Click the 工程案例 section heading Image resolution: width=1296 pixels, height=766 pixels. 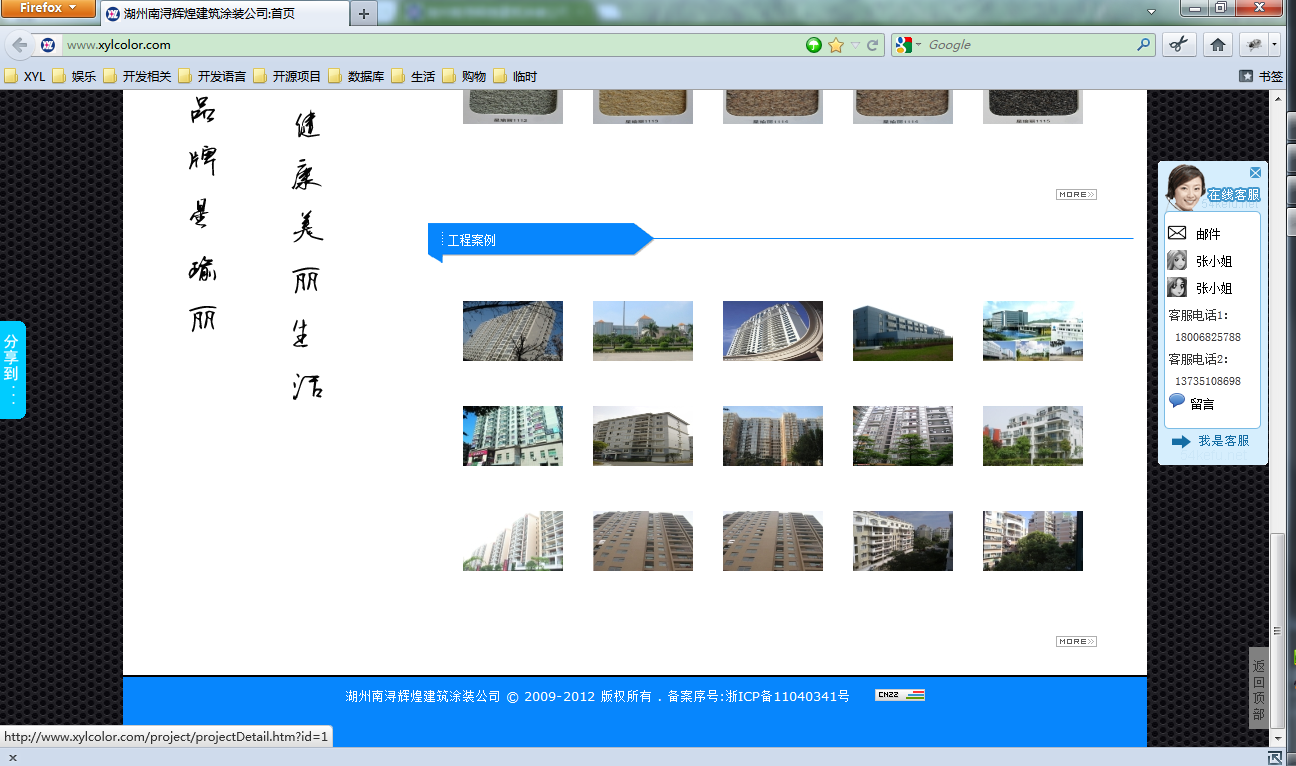coord(472,240)
